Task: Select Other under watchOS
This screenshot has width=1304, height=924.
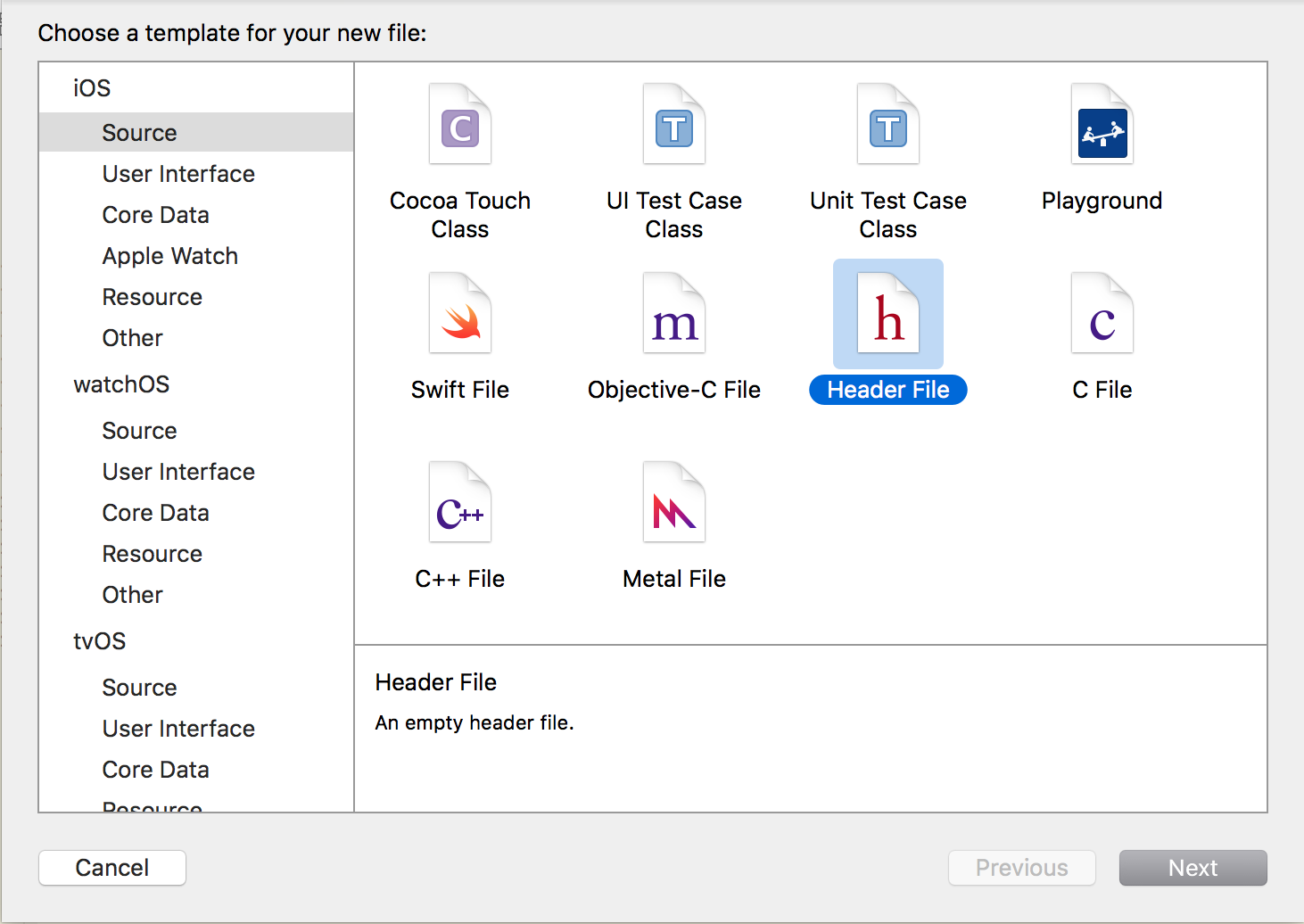Action: [x=132, y=595]
